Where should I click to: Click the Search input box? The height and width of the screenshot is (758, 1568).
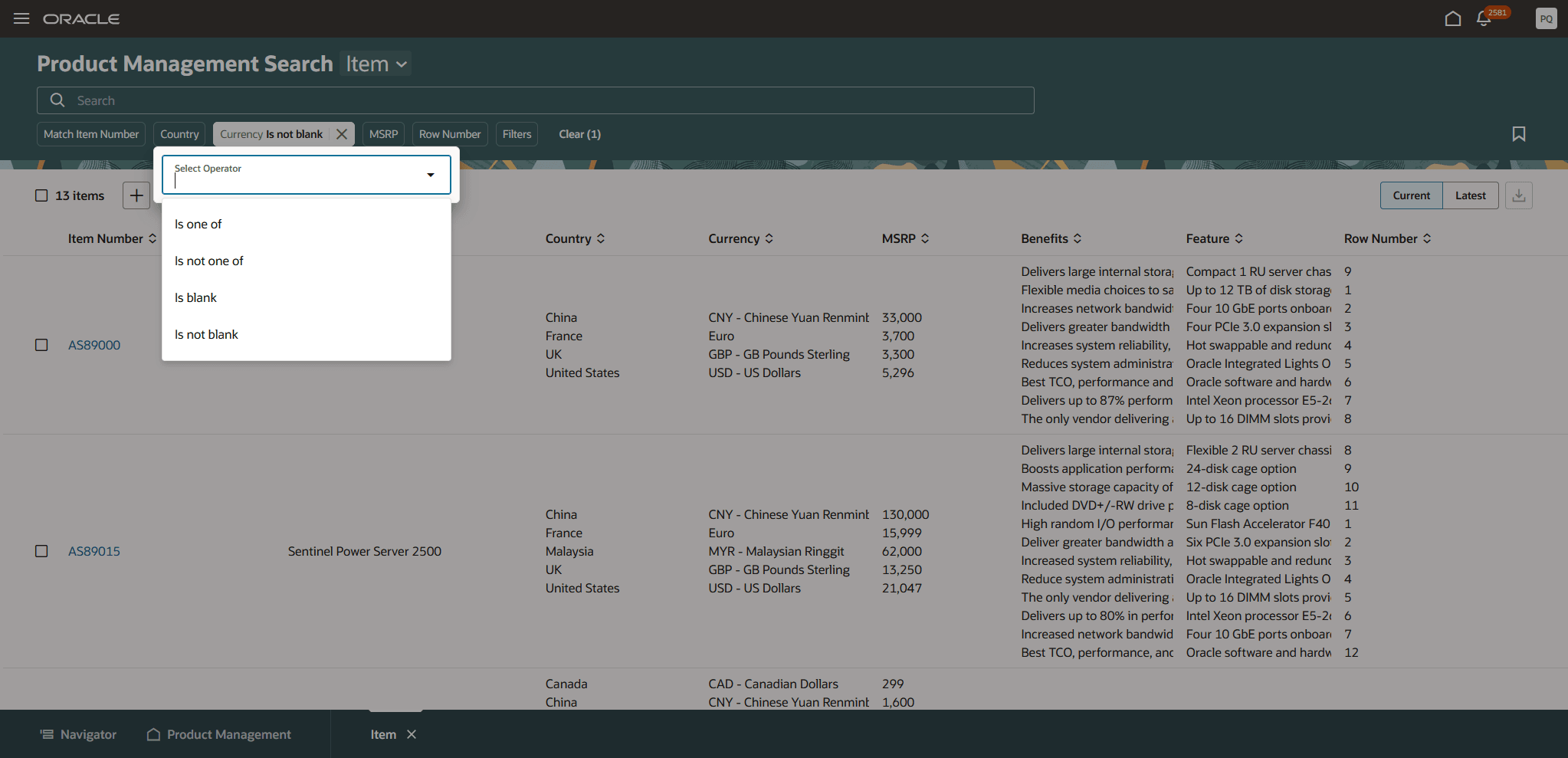(x=535, y=100)
